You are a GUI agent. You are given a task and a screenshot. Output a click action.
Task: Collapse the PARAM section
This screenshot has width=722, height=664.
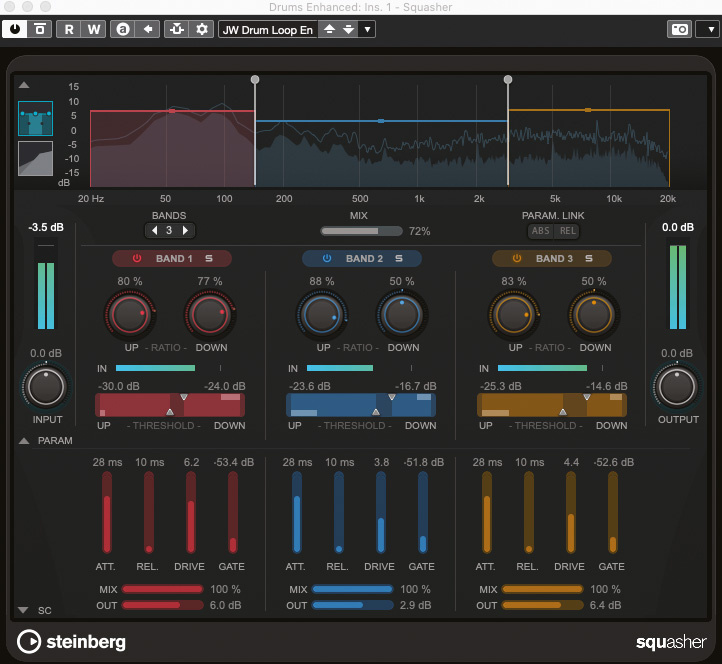coord(24,441)
